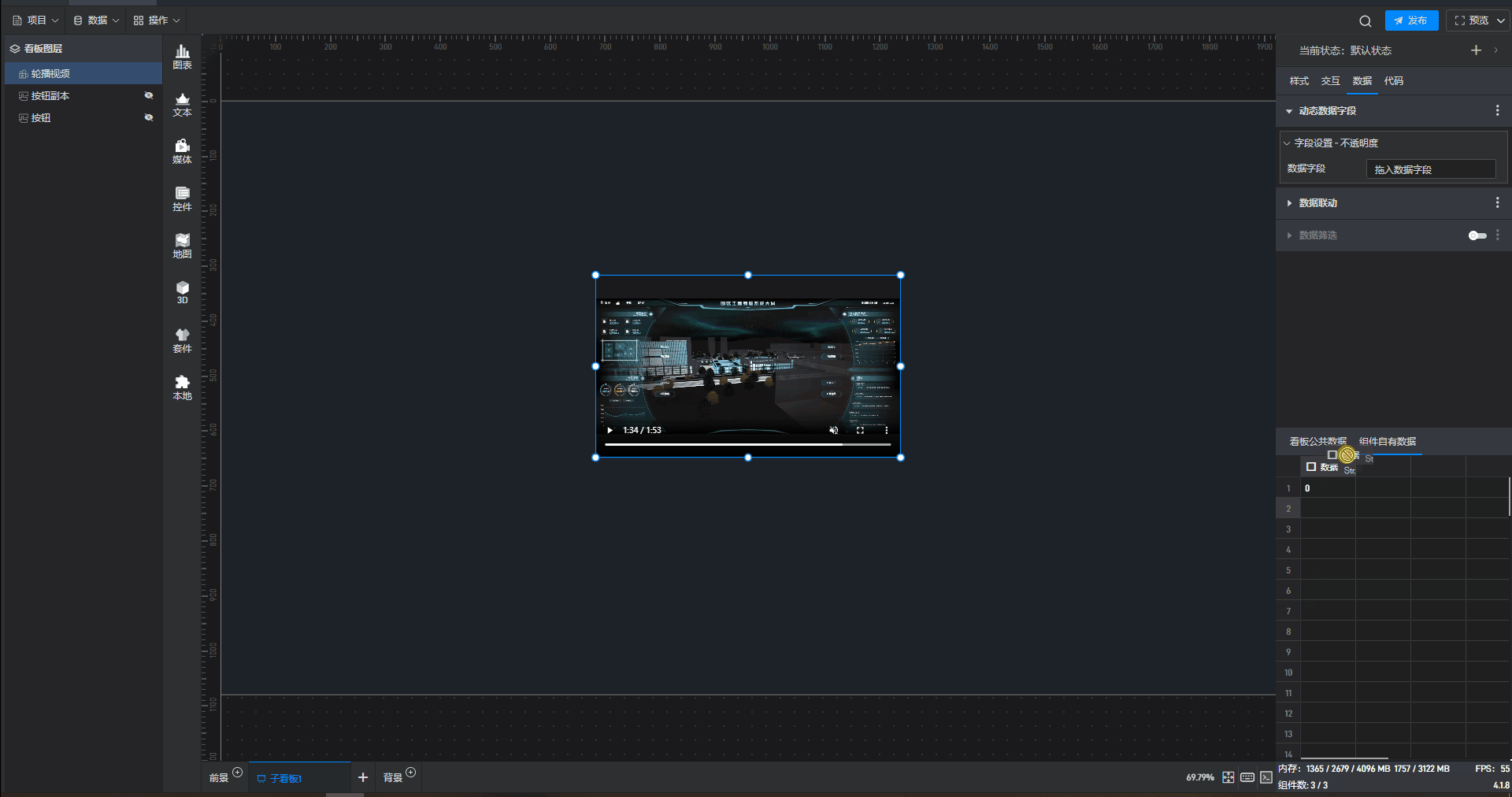Click the 拖入数据字段 input field

click(x=1430, y=169)
